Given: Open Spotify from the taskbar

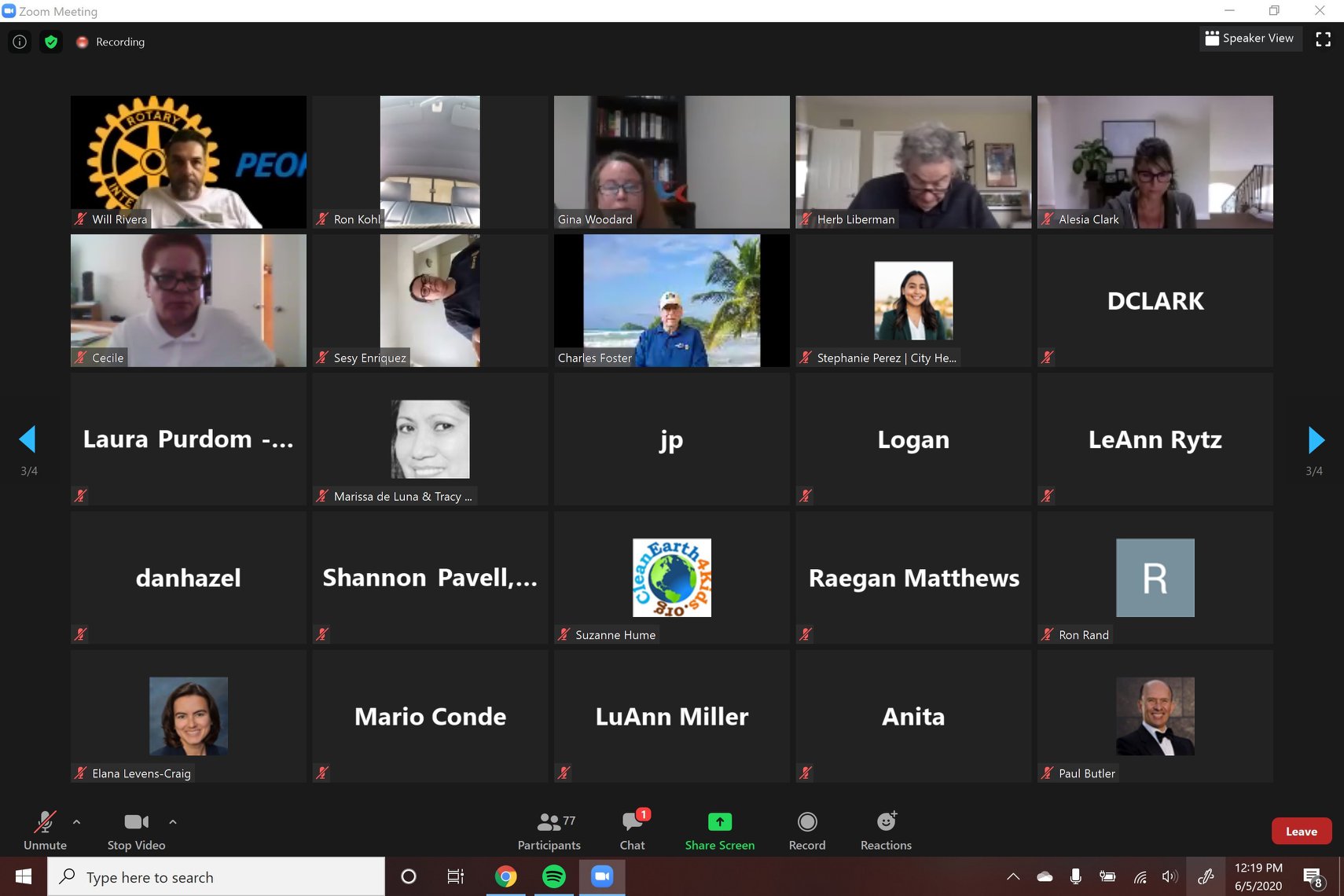Looking at the screenshot, I should click(554, 876).
